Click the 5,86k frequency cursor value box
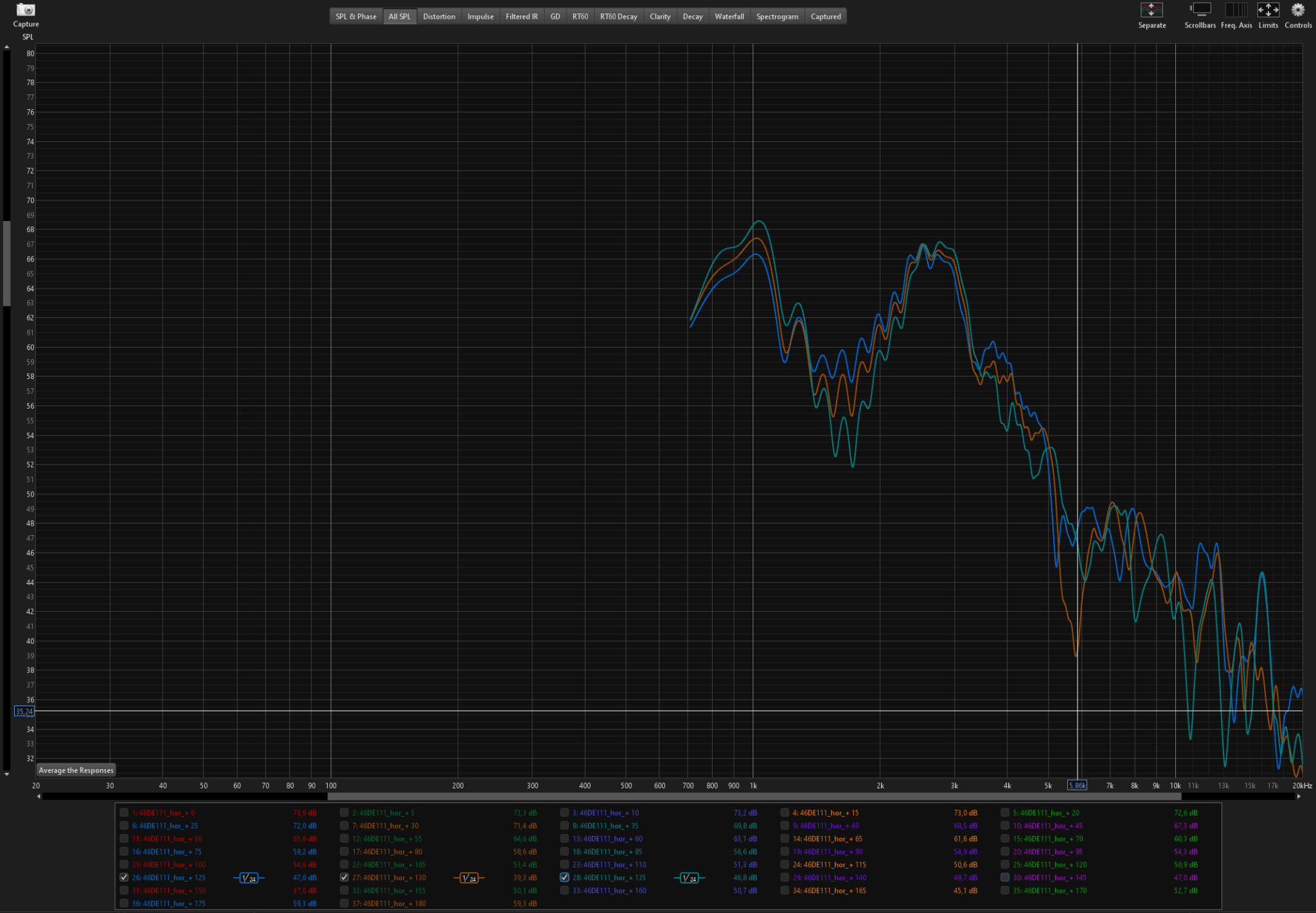The image size is (1316, 913). click(1077, 785)
